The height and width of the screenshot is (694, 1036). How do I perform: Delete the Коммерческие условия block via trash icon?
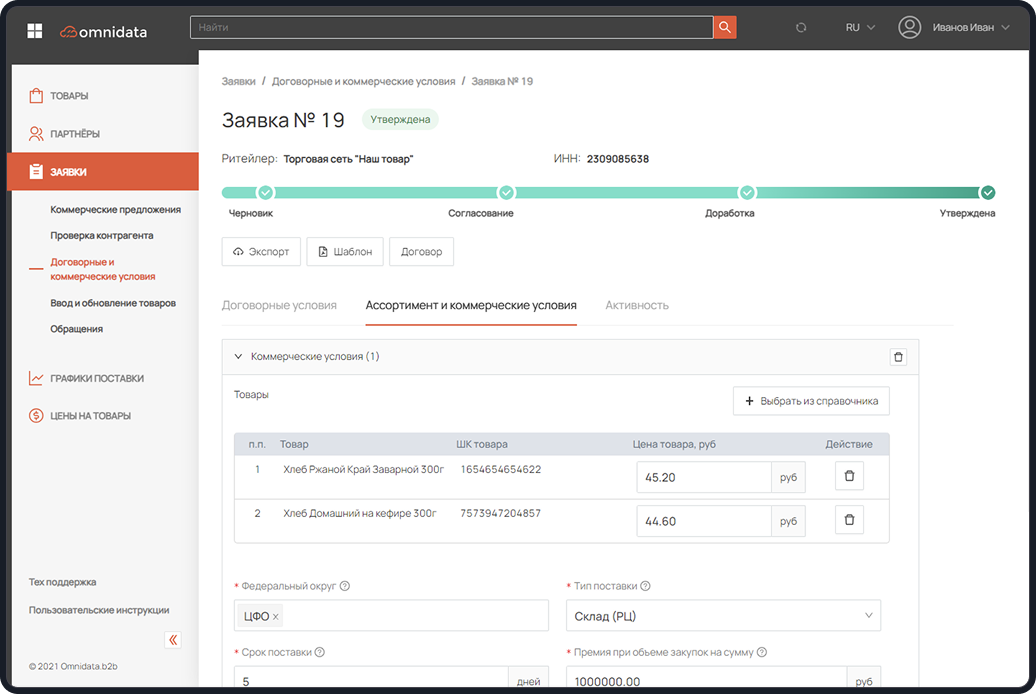(x=898, y=357)
